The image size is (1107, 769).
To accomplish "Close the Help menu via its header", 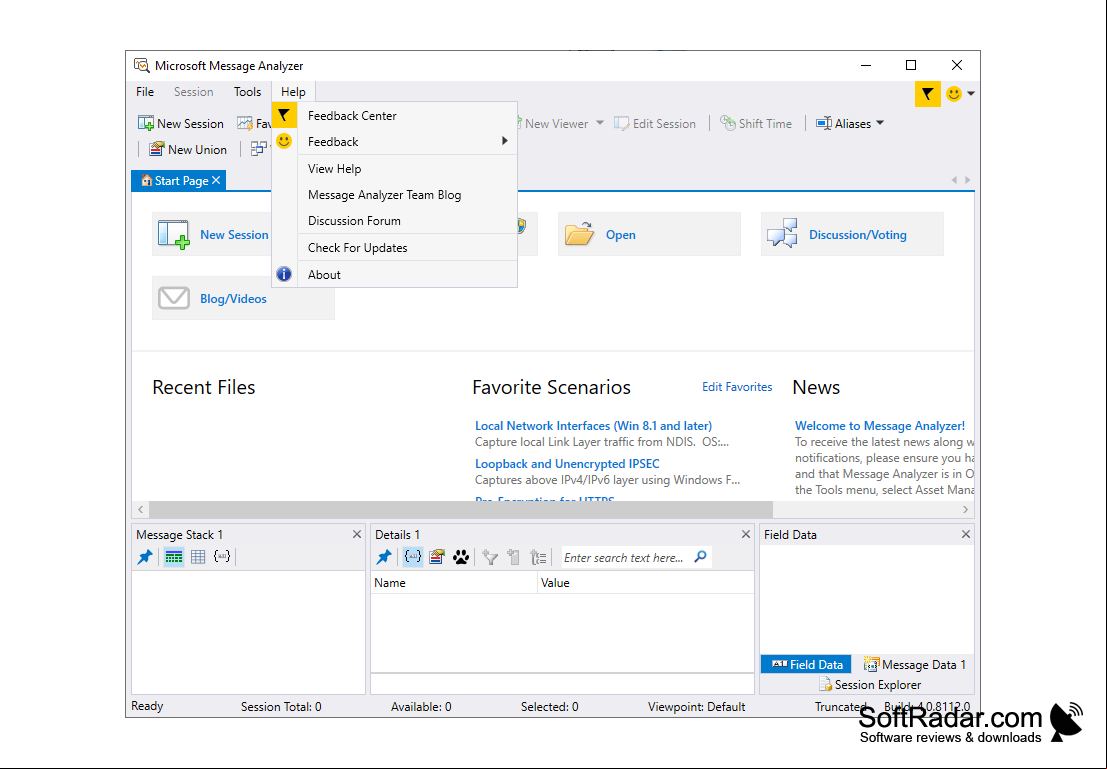I will pyautogui.click(x=293, y=92).
